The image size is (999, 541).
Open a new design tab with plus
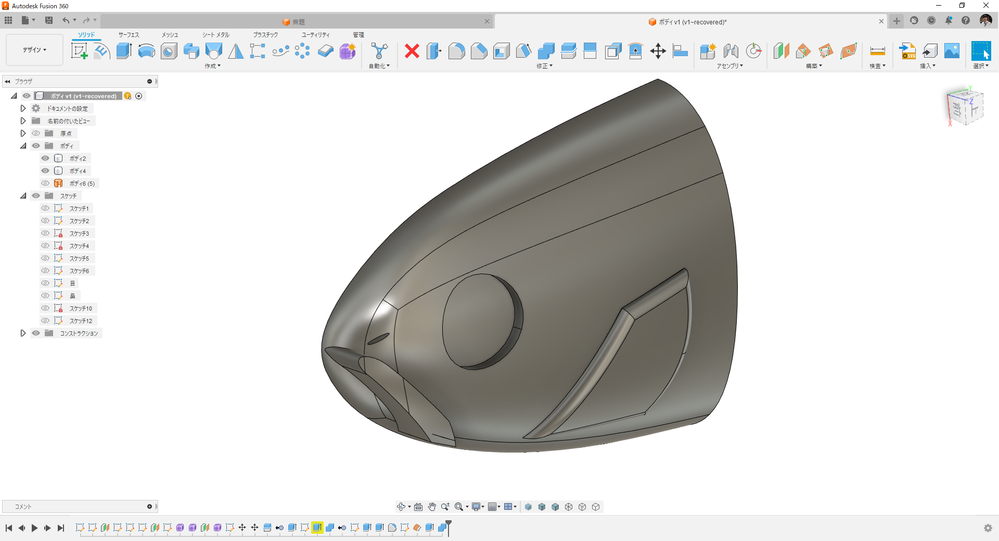[x=896, y=21]
